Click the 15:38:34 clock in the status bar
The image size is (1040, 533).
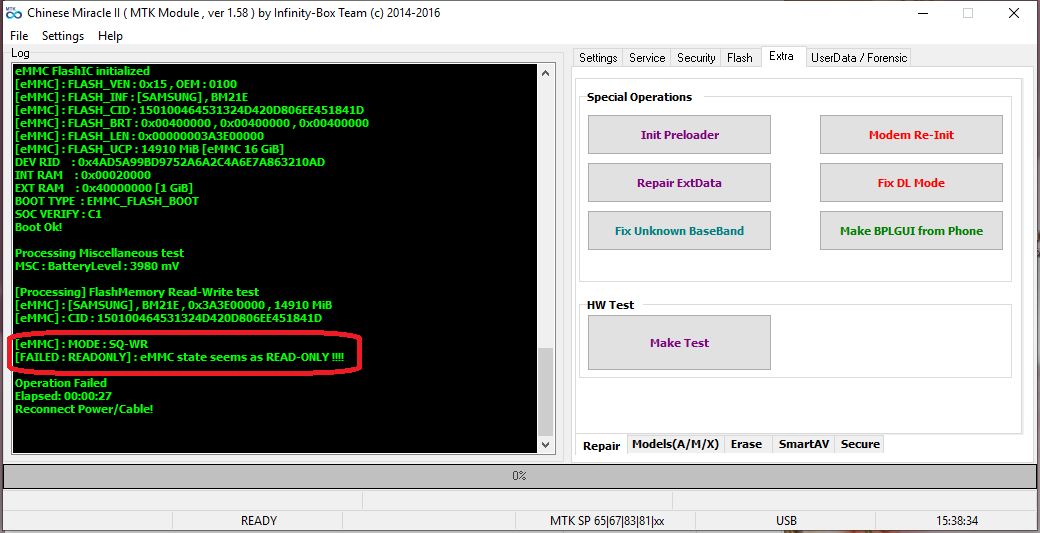coord(954,520)
